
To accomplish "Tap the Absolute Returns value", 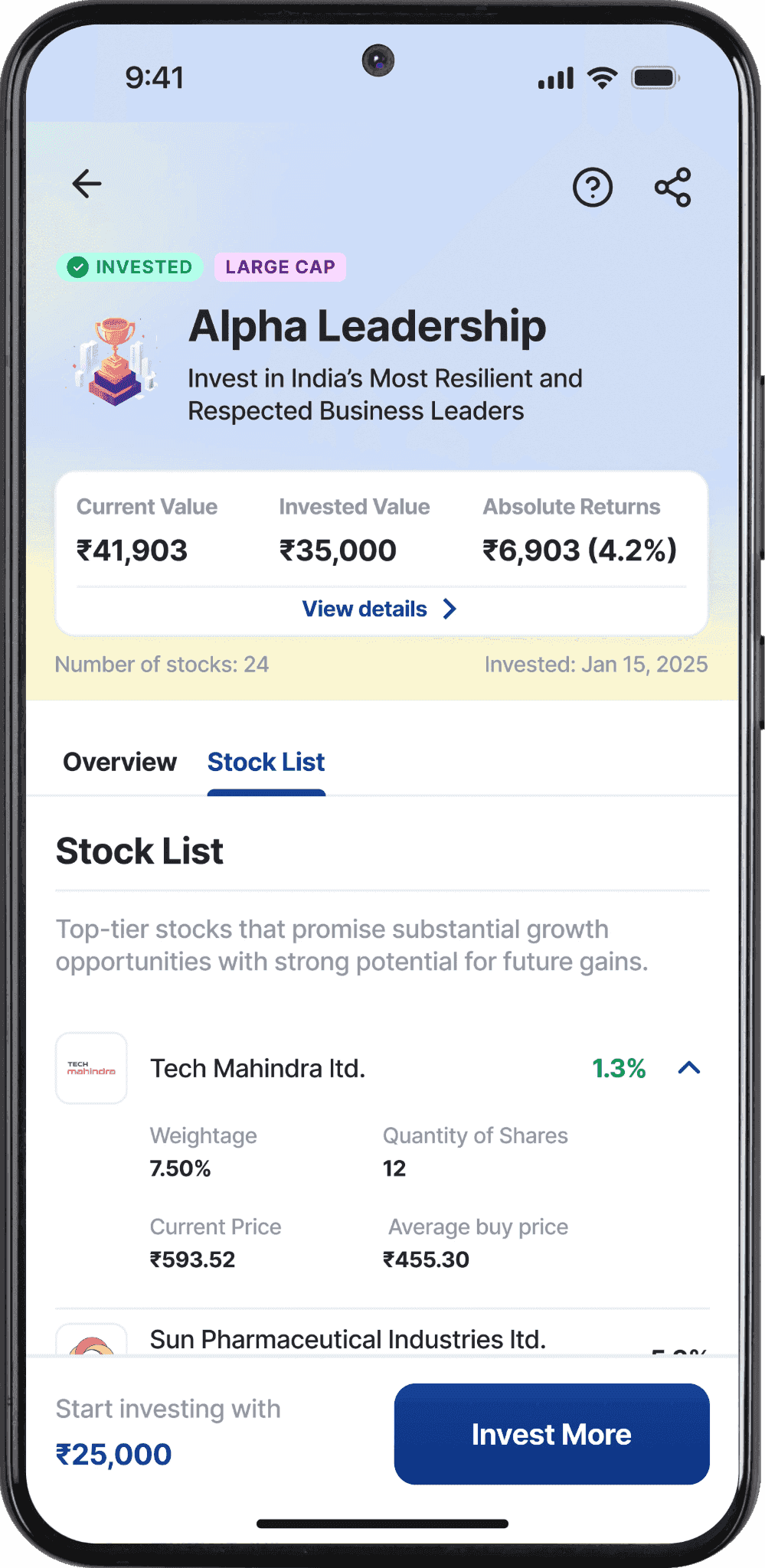I will [x=579, y=550].
